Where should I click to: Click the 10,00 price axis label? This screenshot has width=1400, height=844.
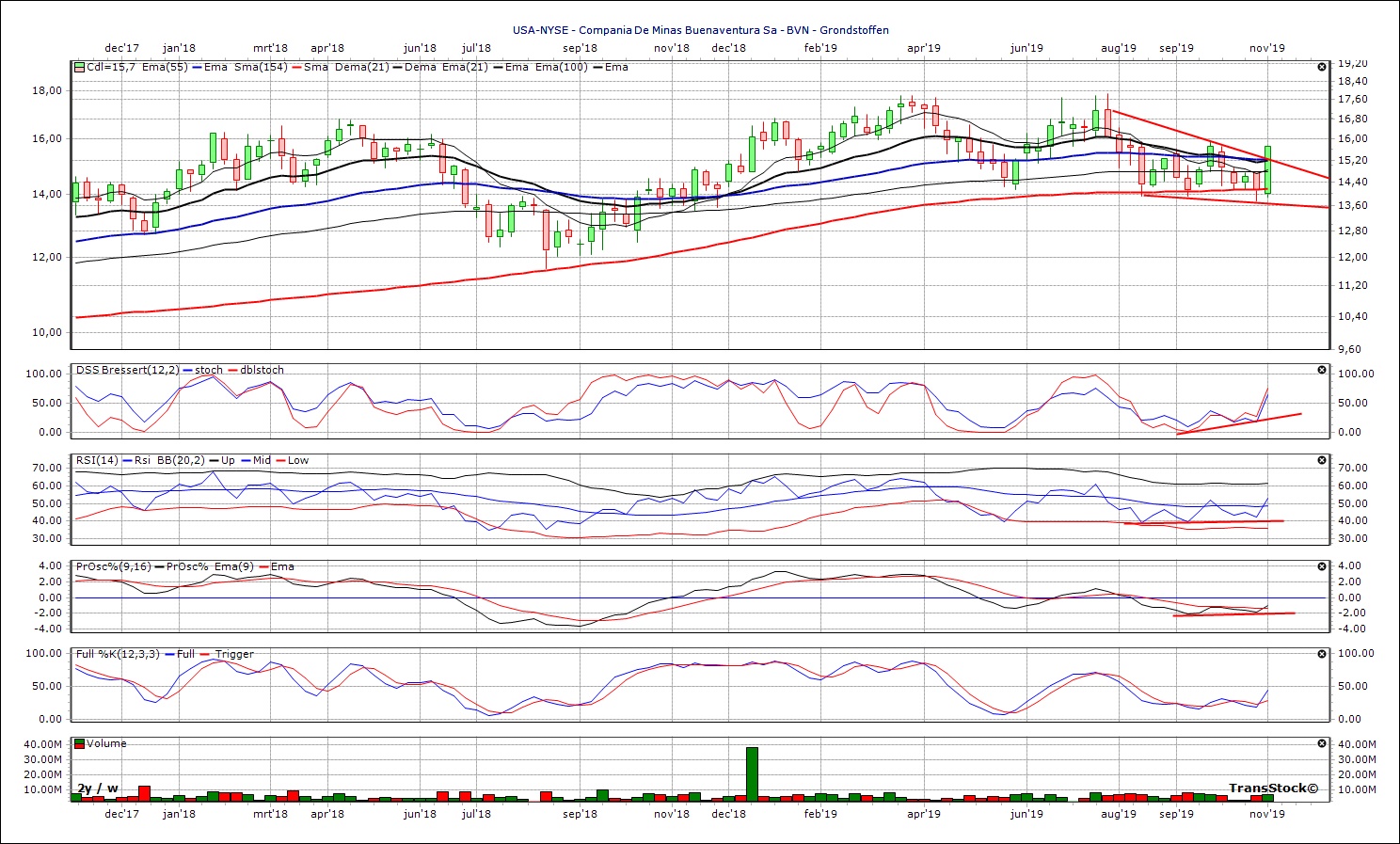[47, 331]
